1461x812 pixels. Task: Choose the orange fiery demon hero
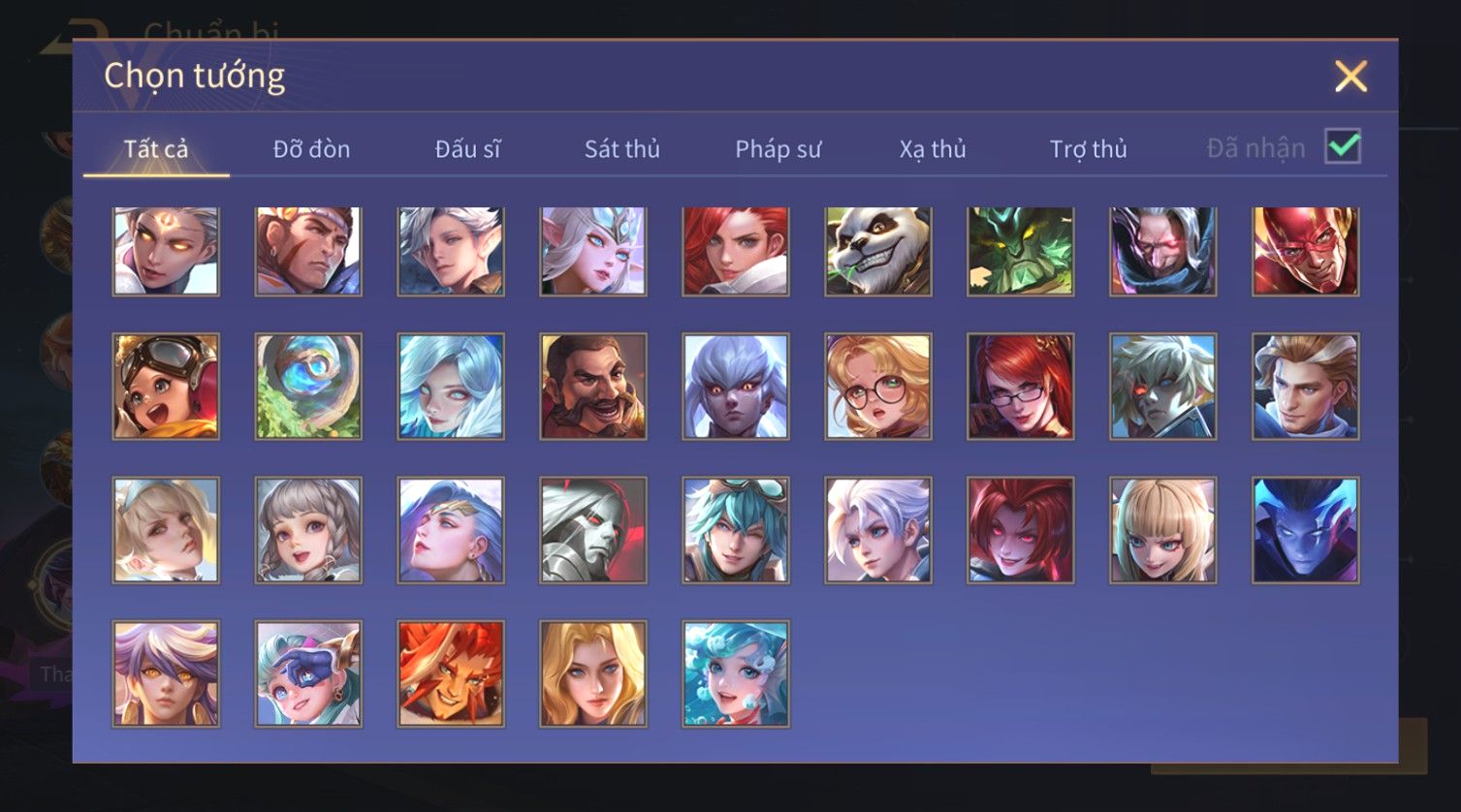[x=451, y=673]
